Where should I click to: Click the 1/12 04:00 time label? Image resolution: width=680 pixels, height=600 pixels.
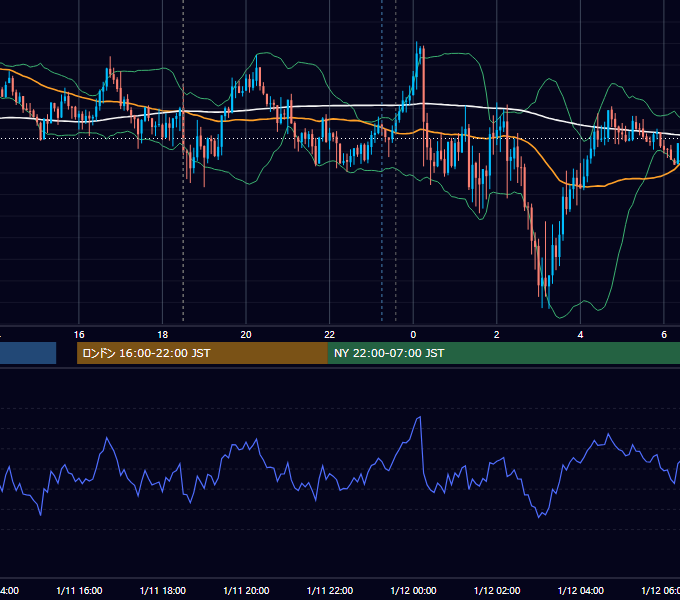581,590
